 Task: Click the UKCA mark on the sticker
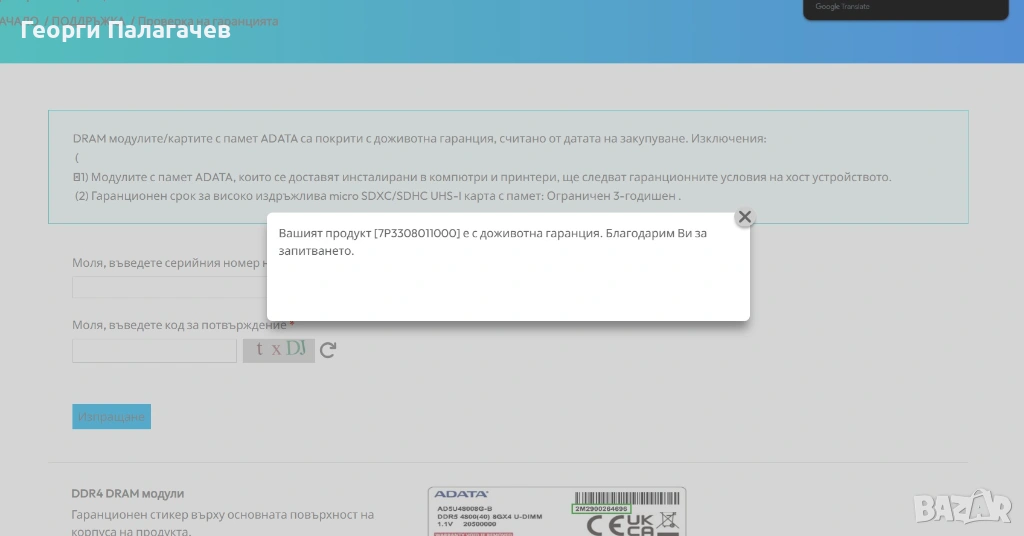[x=640, y=524]
